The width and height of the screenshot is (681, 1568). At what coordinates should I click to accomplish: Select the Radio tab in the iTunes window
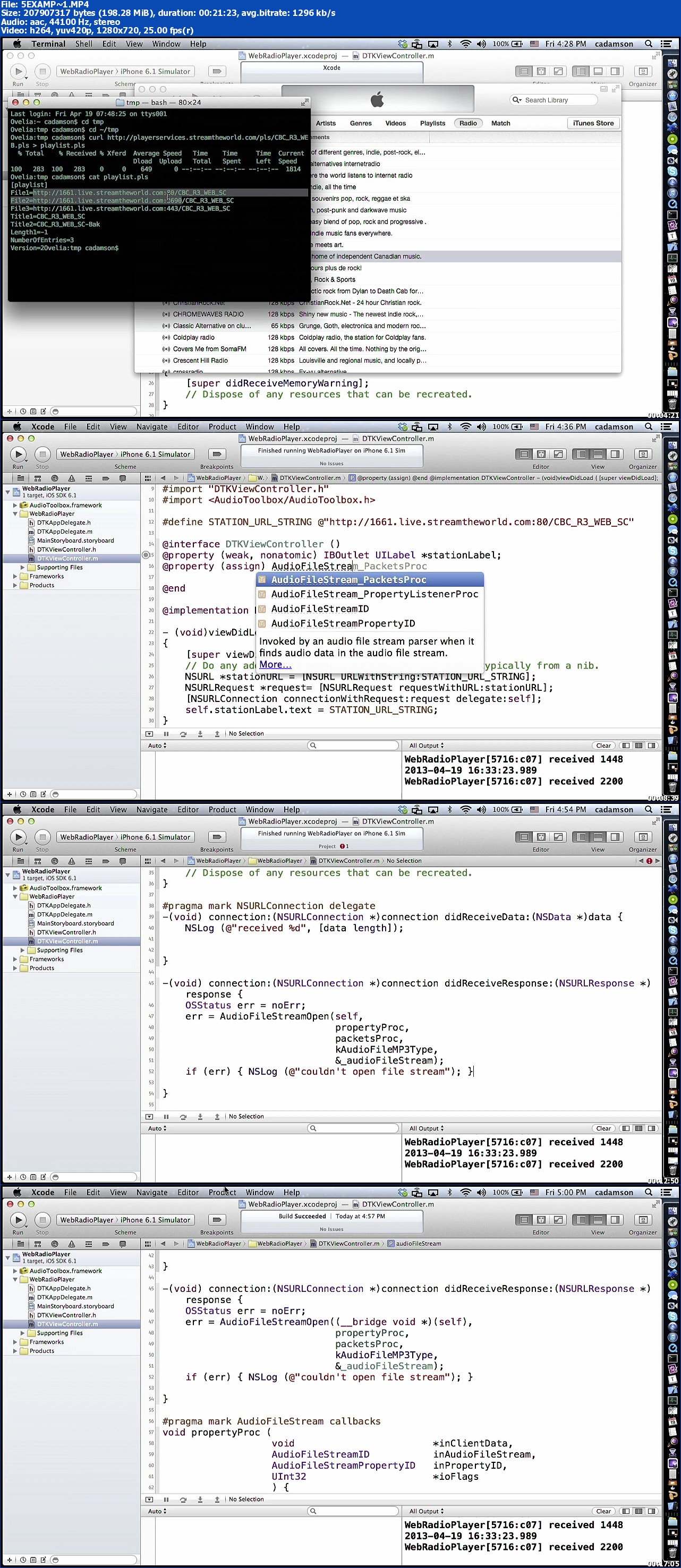(x=468, y=123)
